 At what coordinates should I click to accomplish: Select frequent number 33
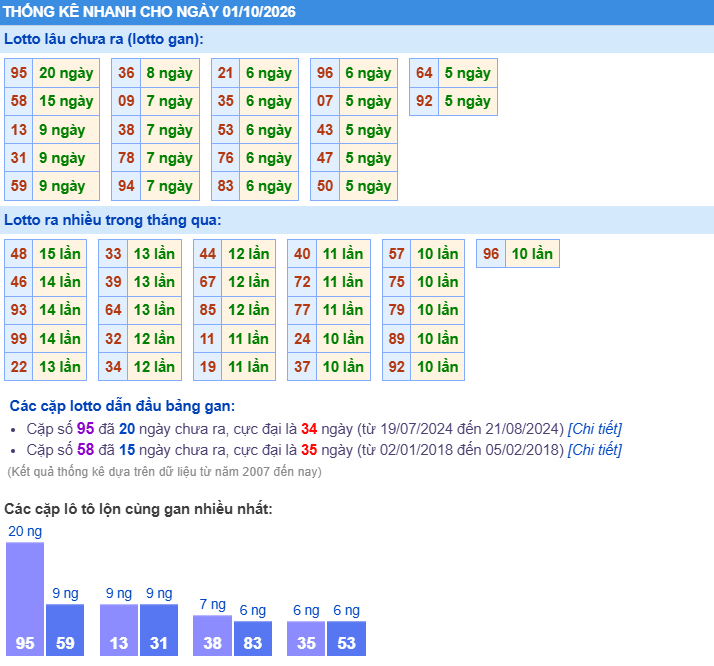(x=113, y=254)
